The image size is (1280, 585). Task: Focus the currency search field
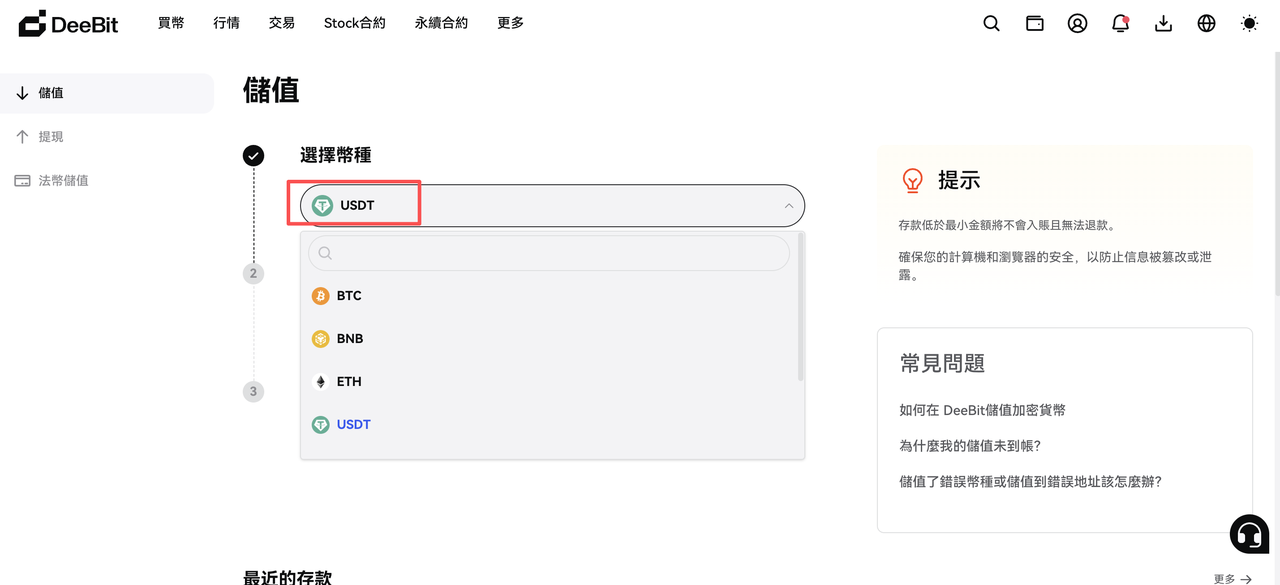click(549, 253)
